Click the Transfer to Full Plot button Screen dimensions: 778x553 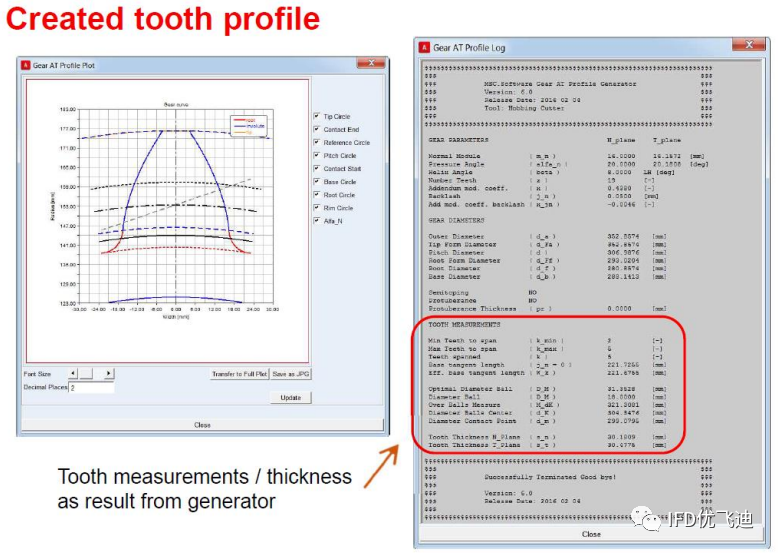pos(240,374)
